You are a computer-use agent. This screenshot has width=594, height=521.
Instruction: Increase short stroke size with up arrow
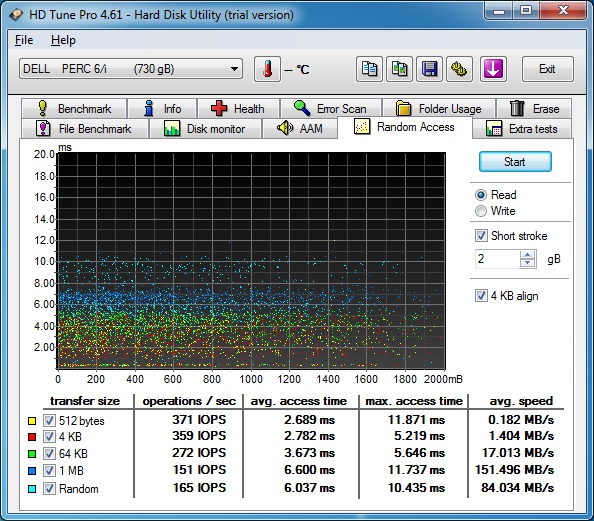click(527, 255)
